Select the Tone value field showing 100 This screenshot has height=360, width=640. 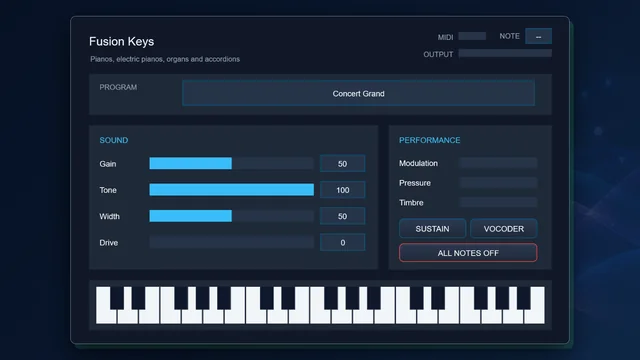tap(342, 190)
